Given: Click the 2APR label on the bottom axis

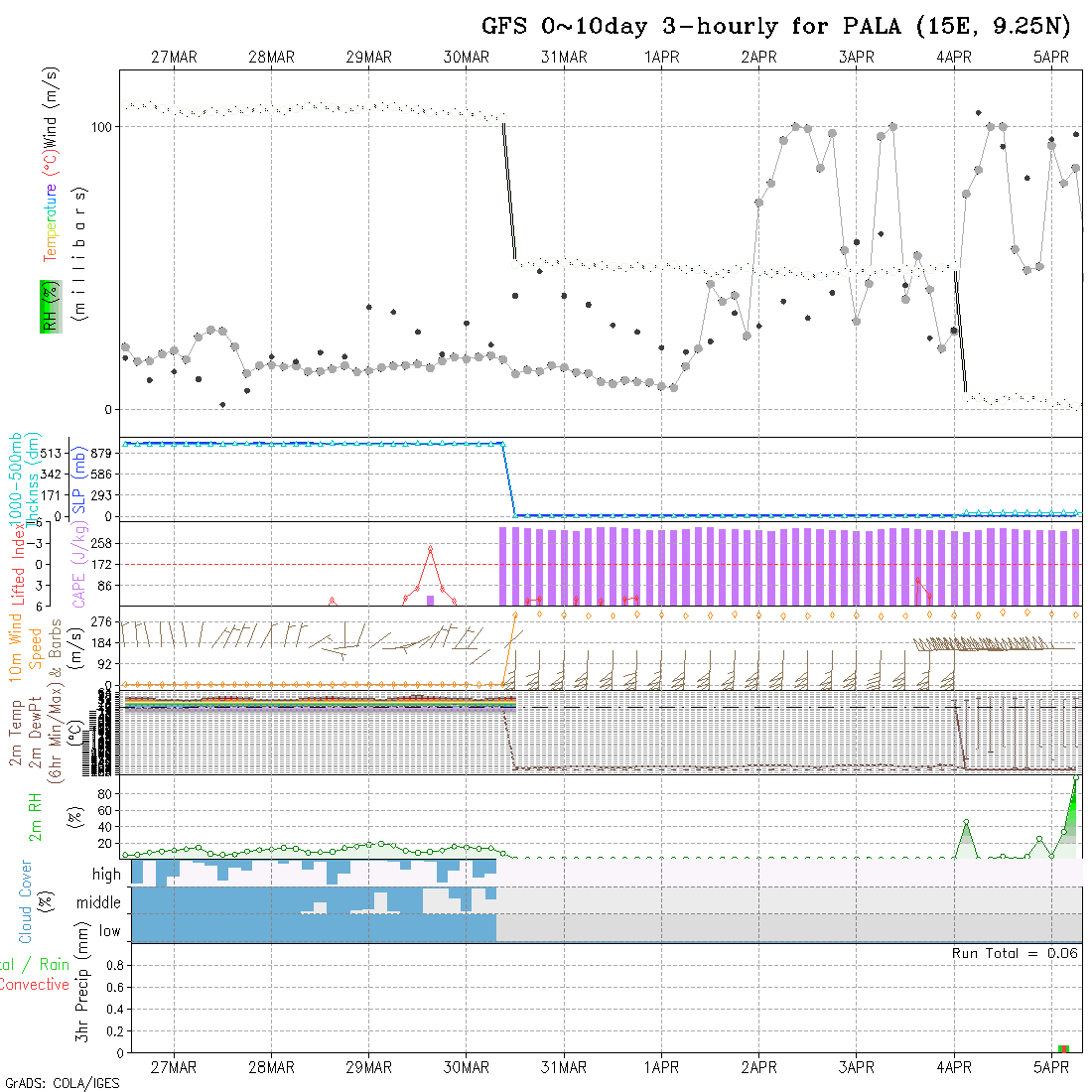Looking at the screenshot, I should coord(758,1067).
